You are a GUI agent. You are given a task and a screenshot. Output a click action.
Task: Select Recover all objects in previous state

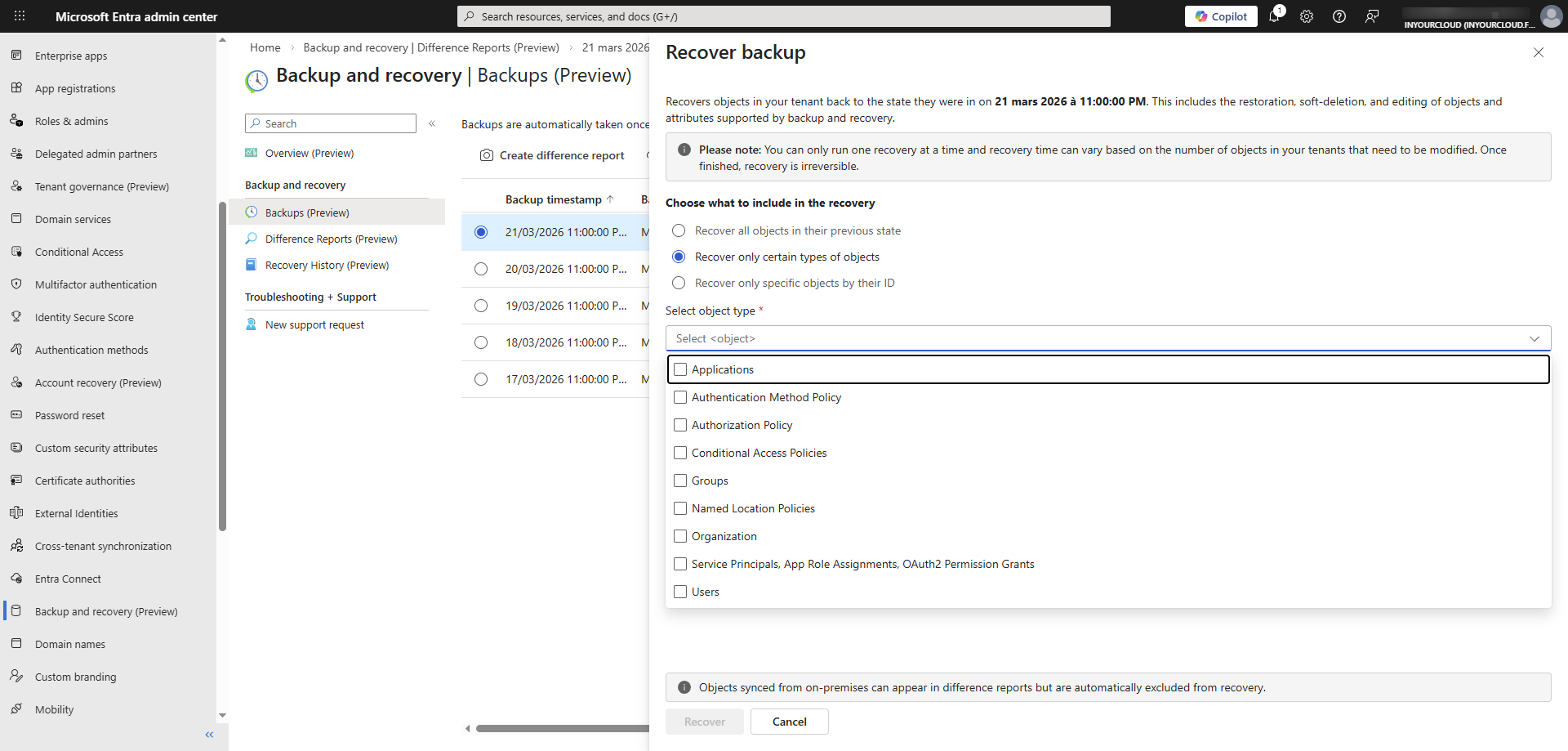(679, 231)
